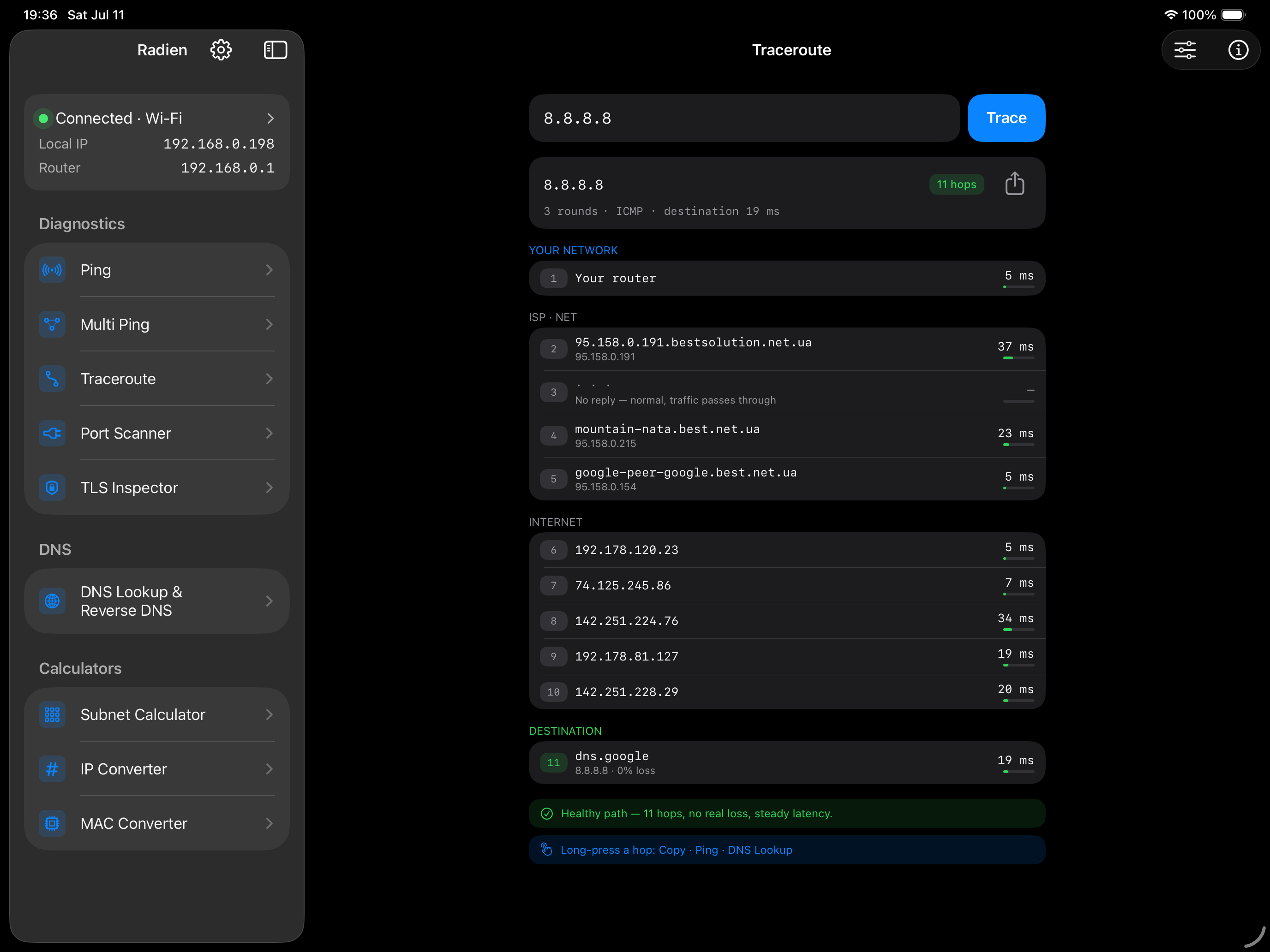Start the trace with the Trace button

coord(1006,118)
